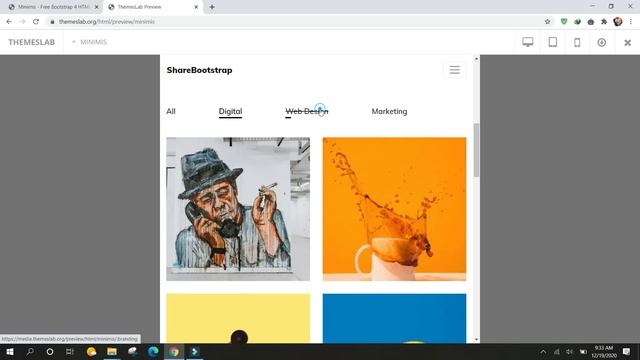Open the taskbar clock and calendar
The width and height of the screenshot is (640, 360).
pyautogui.click(x=604, y=351)
